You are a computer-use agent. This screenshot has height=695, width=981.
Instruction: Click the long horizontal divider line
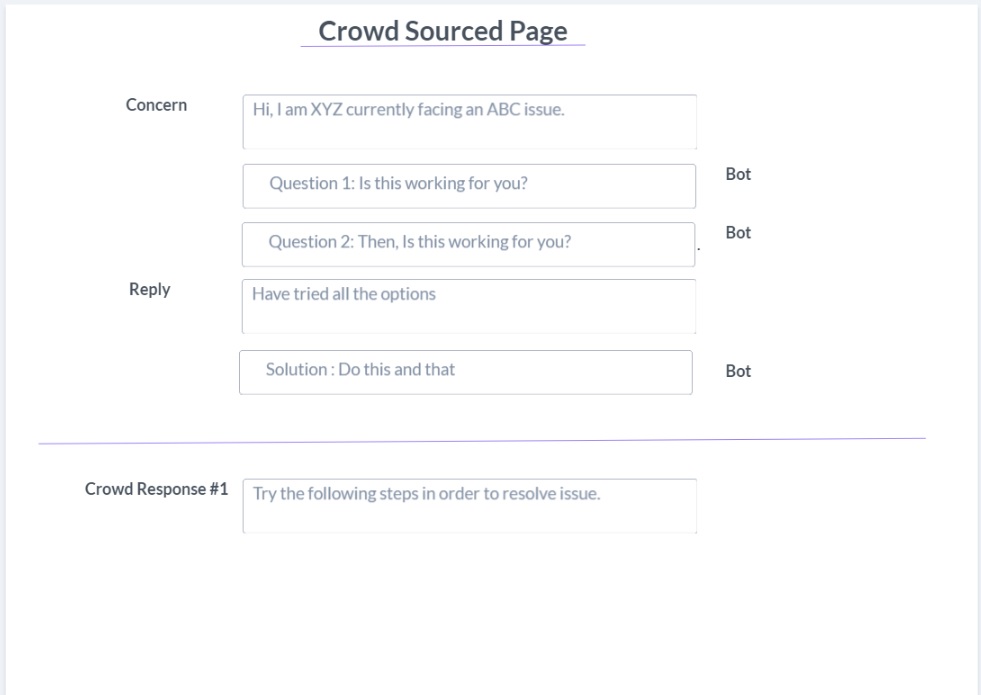click(x=482, y=441)
